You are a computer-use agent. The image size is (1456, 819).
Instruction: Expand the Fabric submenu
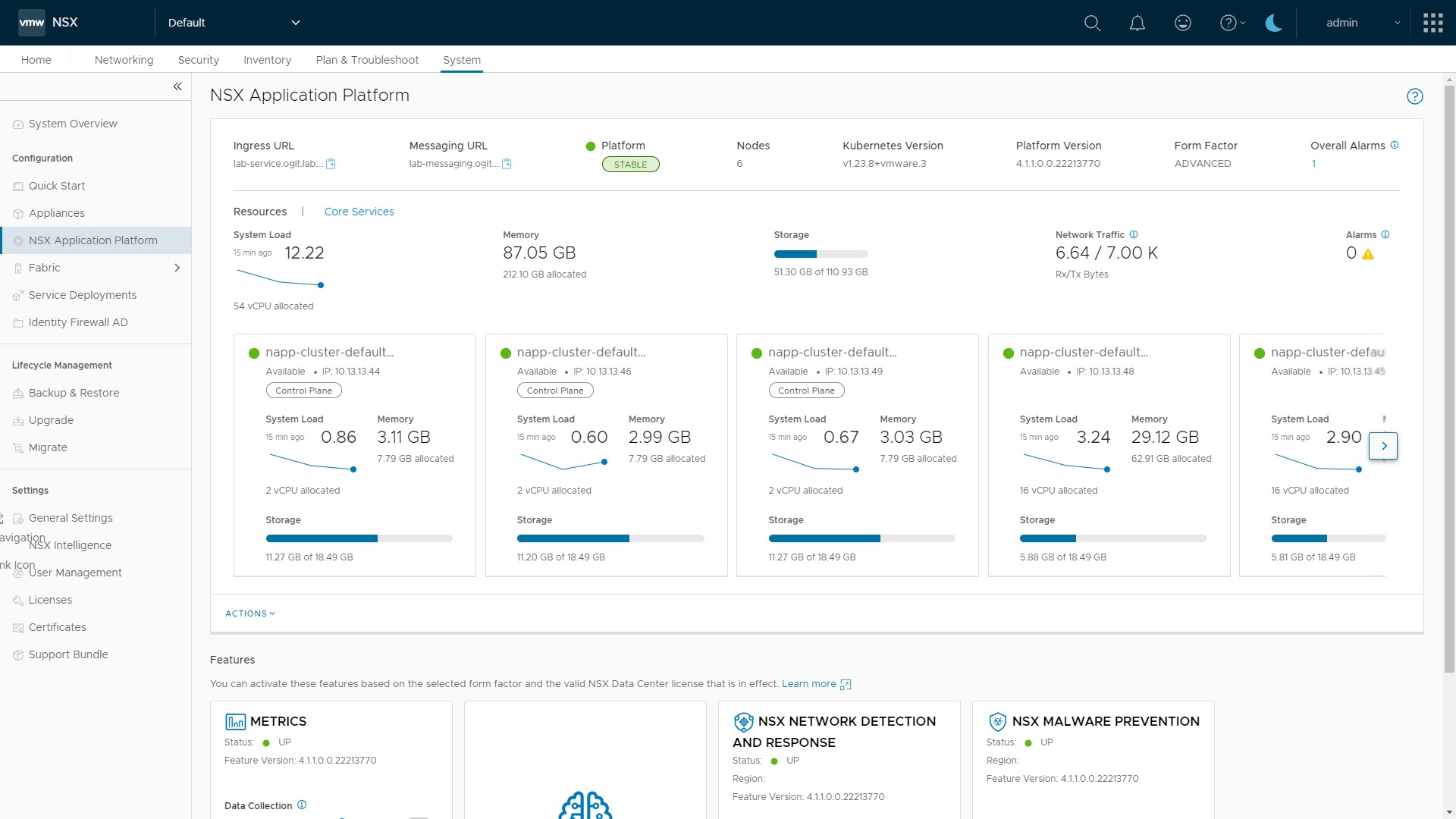(x=177, y=268)
